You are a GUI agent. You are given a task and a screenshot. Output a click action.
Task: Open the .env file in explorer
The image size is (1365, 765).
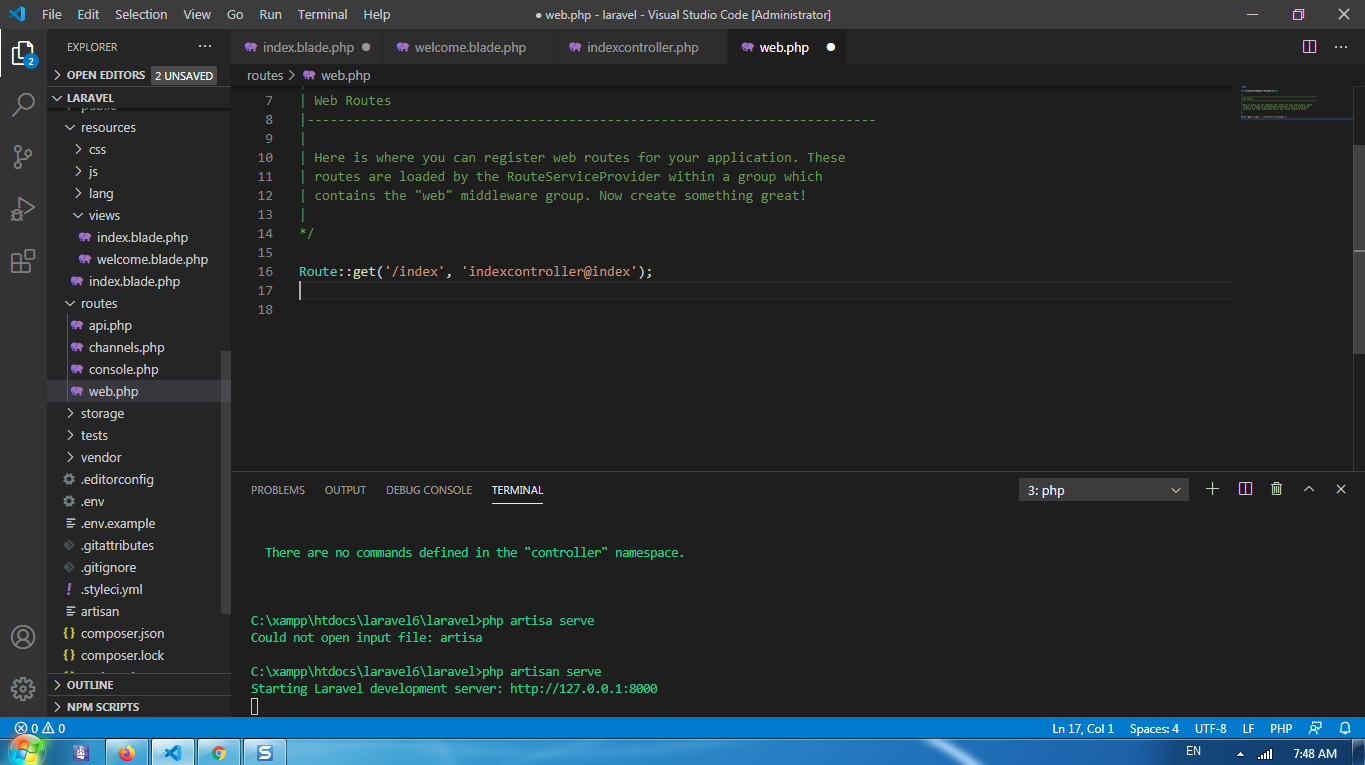point(139,501)
